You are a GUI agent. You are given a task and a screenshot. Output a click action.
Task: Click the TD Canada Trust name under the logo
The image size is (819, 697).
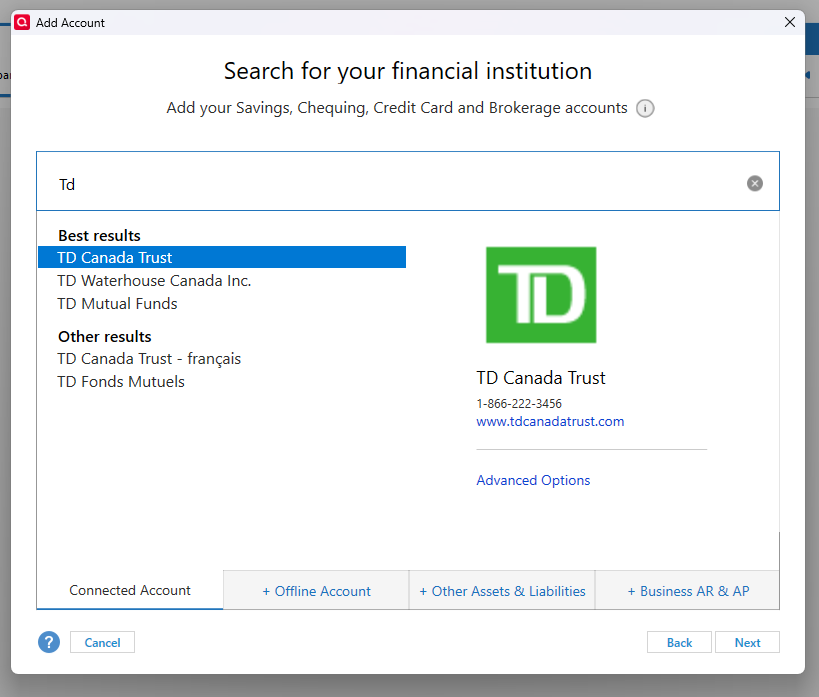[541, 377]
